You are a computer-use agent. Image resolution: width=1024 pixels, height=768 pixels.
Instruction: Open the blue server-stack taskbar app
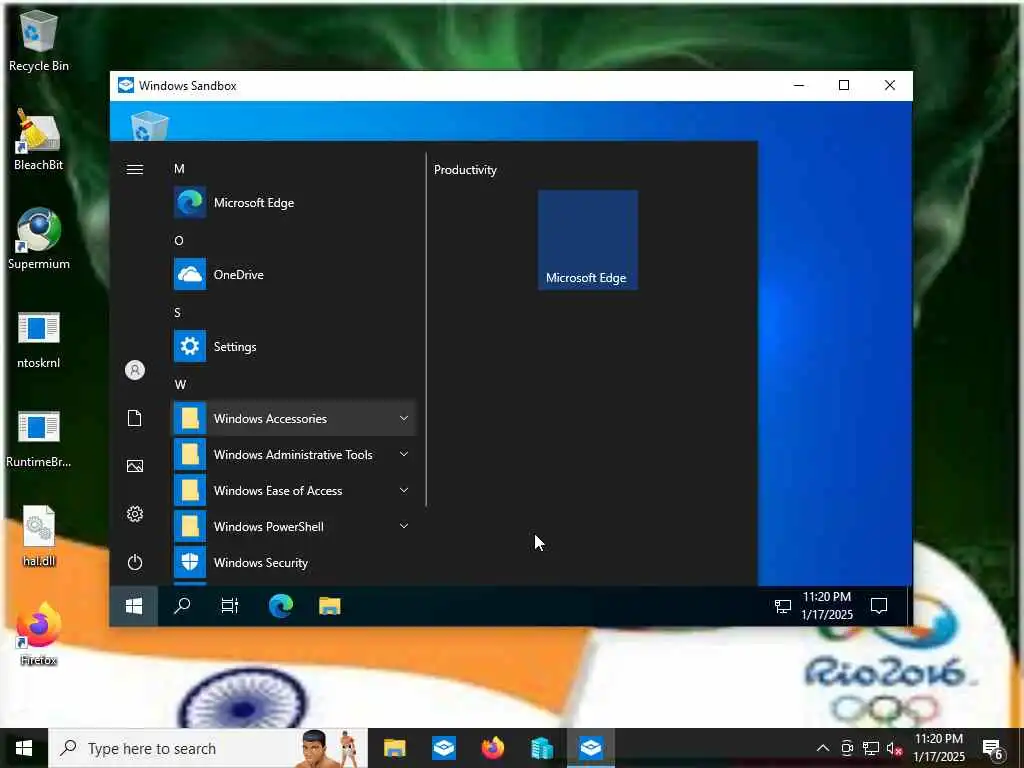coord(542,748)
